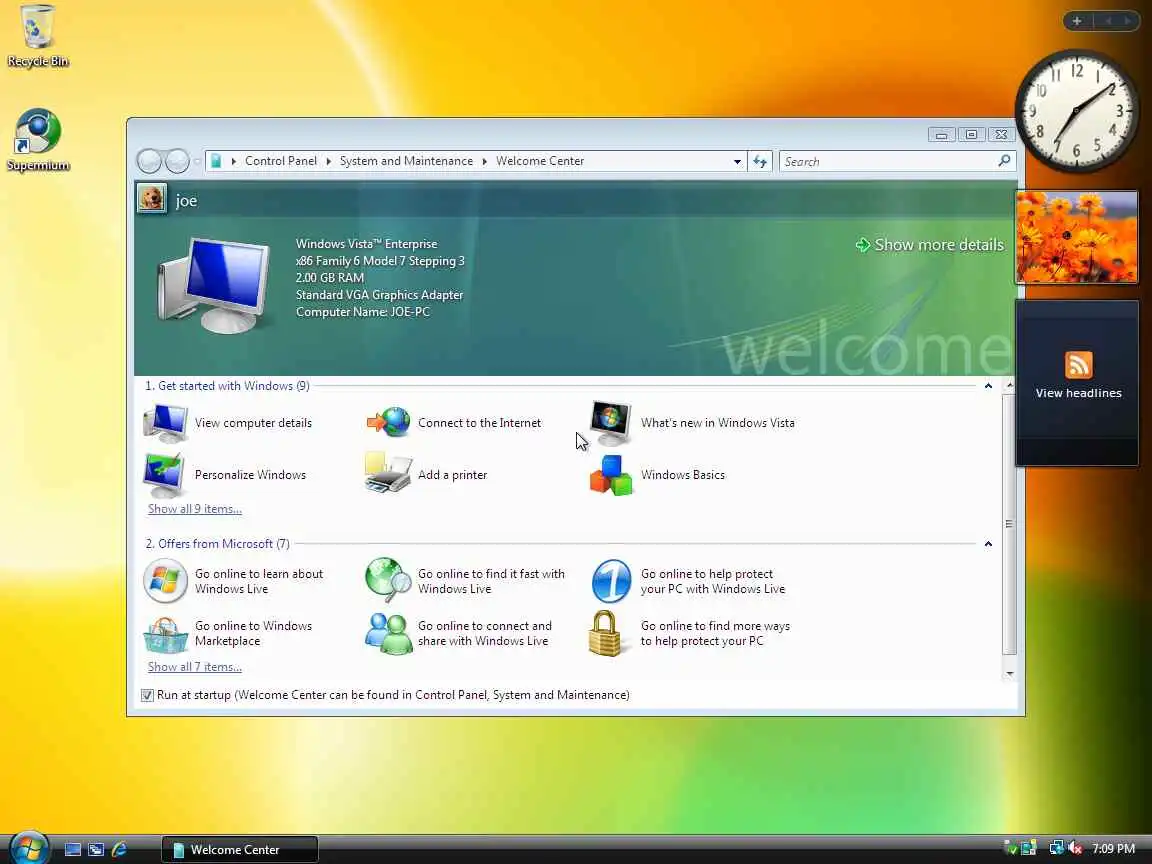1152x864 pixels.
Task: Click the search magnifier icon
Action: point(1004,160)
